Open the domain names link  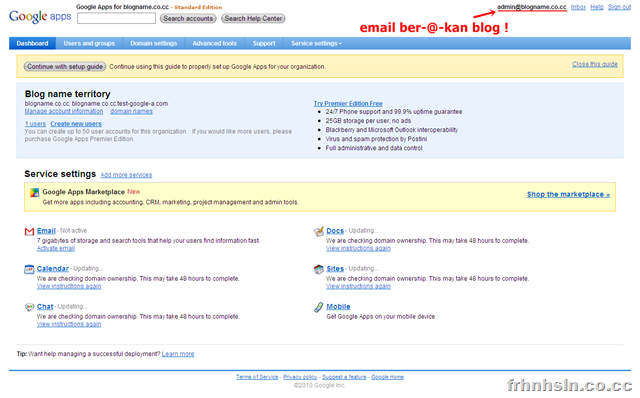coord(131,111)
